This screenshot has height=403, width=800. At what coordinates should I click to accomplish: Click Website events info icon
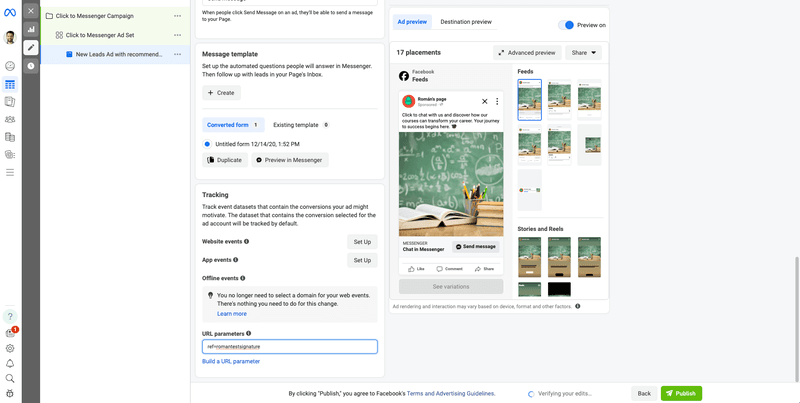point(246,241)
